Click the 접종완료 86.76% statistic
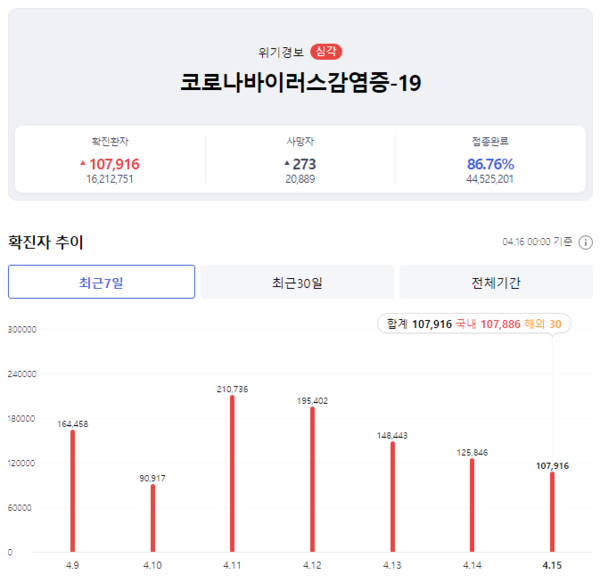This screenshot has height=583, width=600. click(491, 164)
